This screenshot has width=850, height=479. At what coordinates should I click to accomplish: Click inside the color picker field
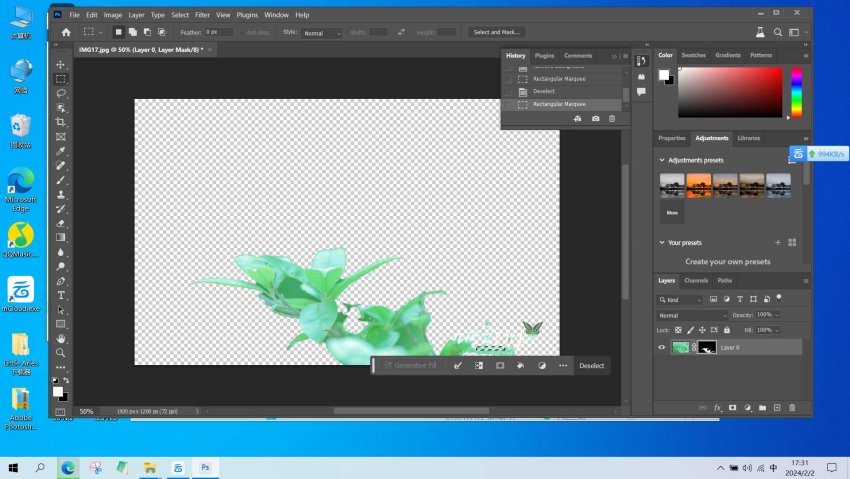pos(730,92)
